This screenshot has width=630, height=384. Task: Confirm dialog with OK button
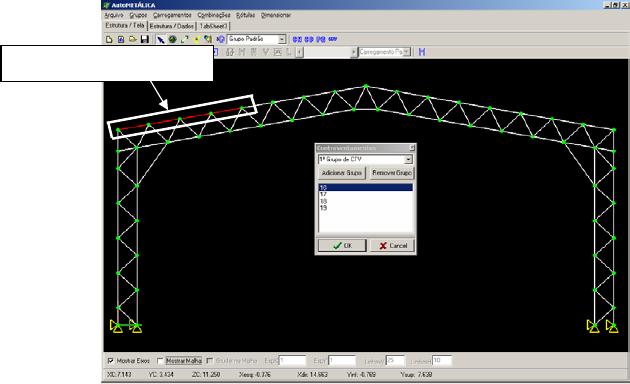click(342, 245)
